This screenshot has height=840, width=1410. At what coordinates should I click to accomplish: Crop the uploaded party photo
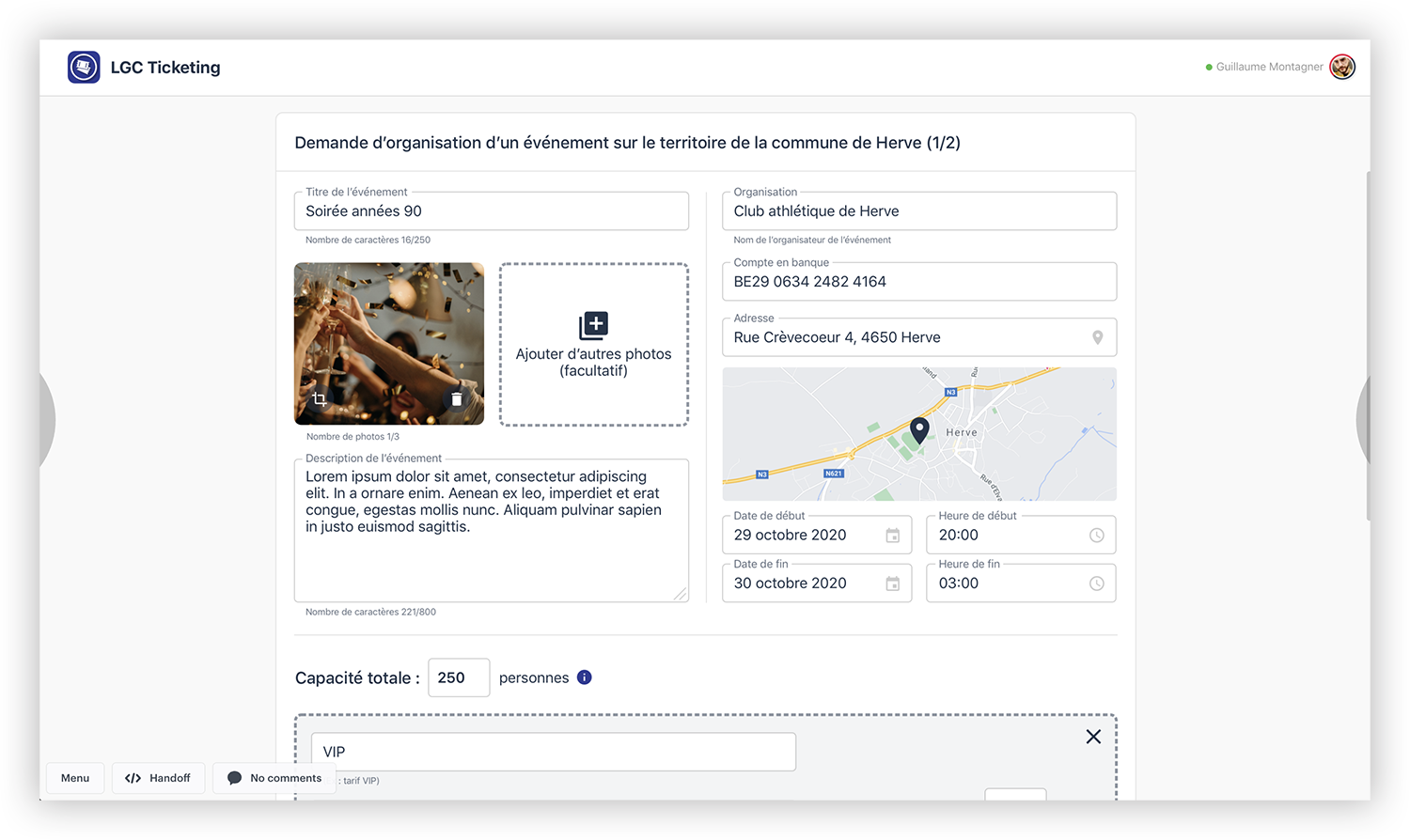(x=320, y=399)
